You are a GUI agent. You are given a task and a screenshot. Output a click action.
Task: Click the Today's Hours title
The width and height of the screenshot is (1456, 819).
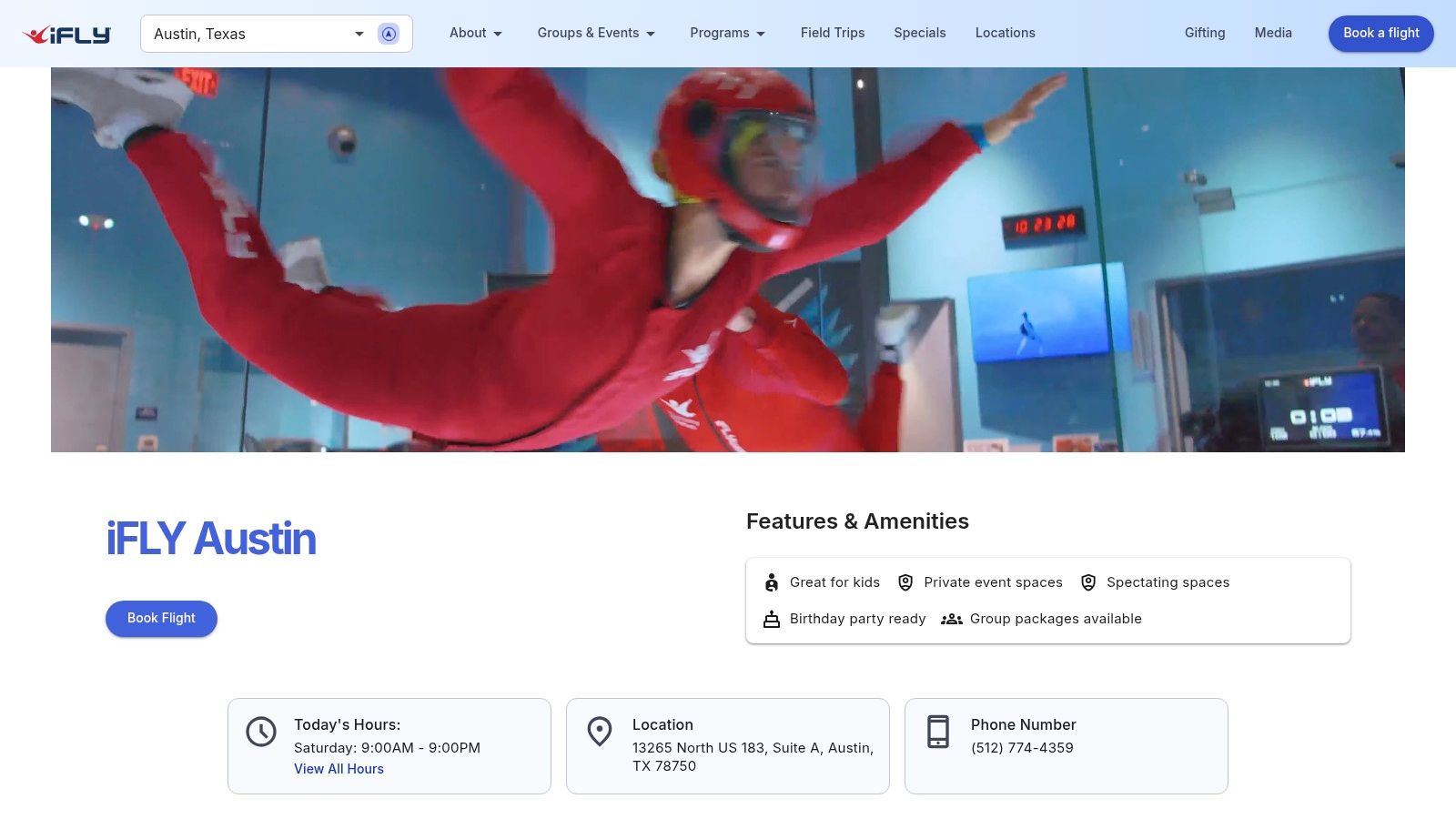coord(347,725)
